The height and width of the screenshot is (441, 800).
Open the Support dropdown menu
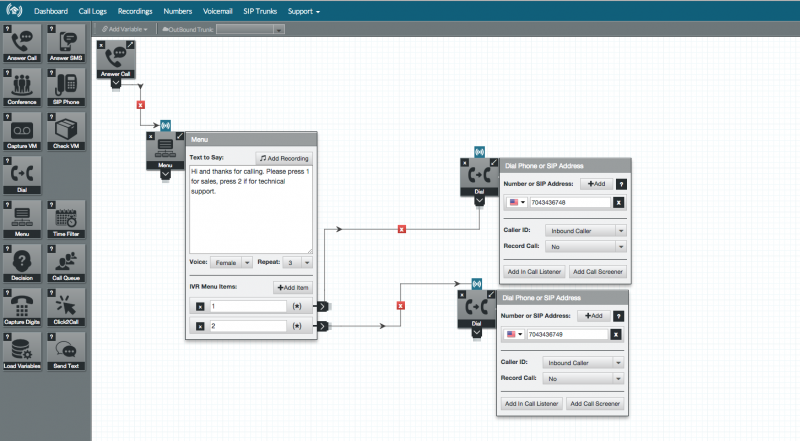pyautogui.click(x=304, y=11)
